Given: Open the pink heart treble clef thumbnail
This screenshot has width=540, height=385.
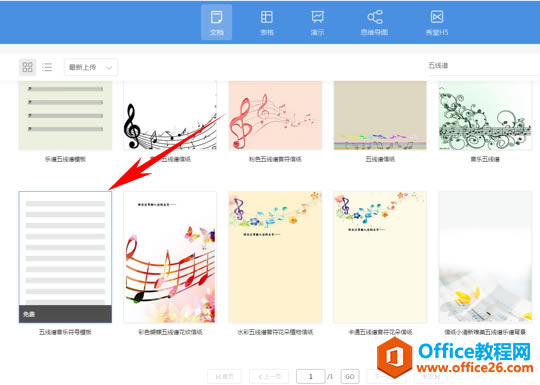Looking at the screenshot, I should point(275,116).
